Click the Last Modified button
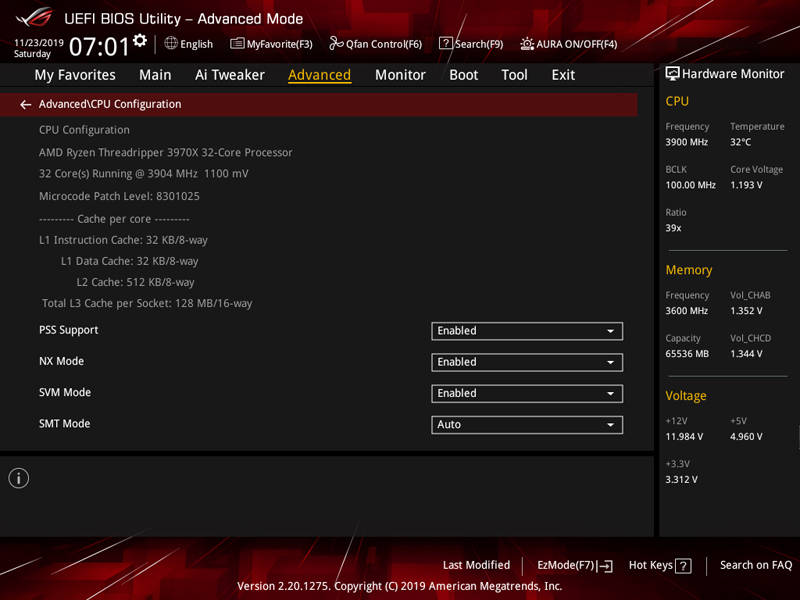The width and height of the screenshot is (800, 600). (476, 566)
